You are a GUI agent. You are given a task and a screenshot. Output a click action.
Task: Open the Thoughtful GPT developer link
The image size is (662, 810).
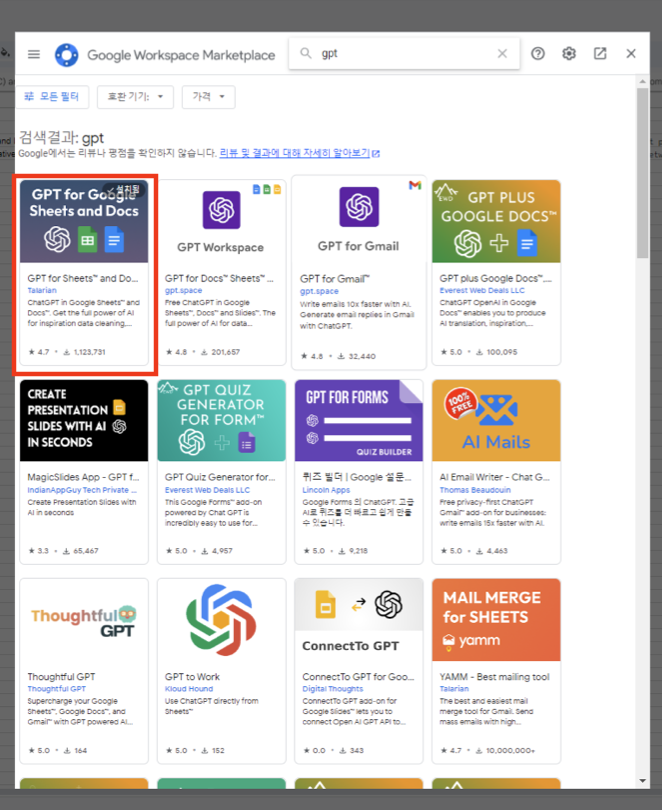point(57,689)
